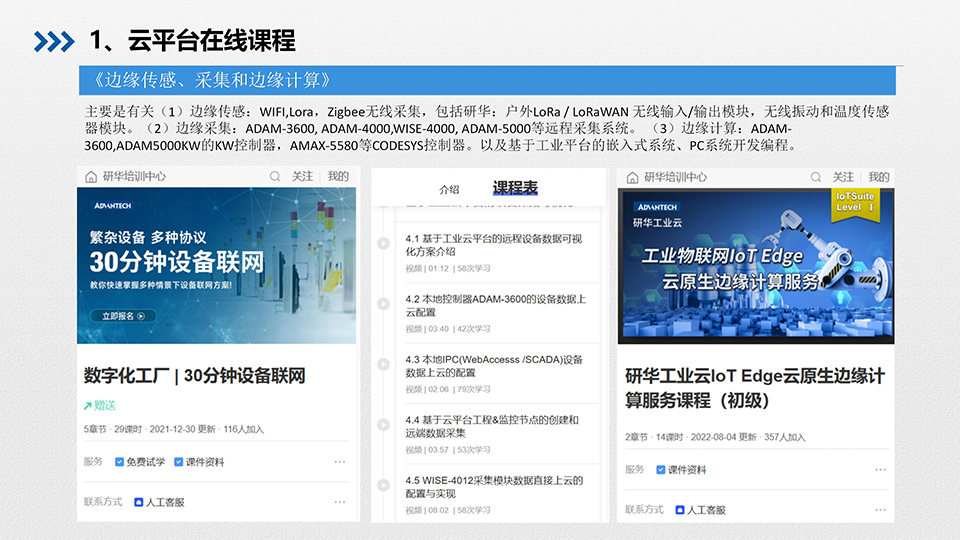Screen dimensions: 960x540
Task: Click the search icon in left panel header
Action: click(x=275, y=177)
